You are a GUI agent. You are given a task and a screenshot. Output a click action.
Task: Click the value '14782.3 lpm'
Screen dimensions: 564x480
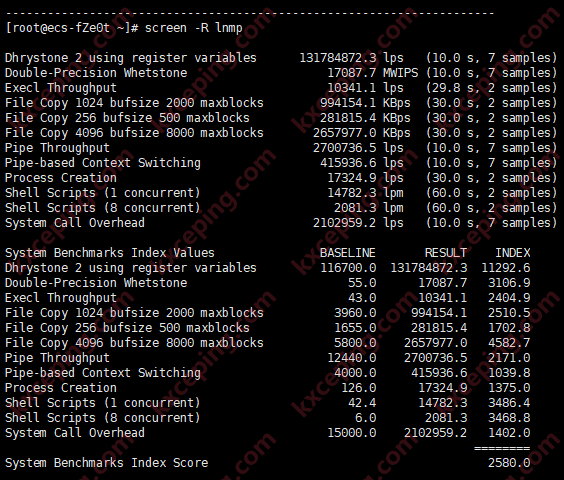click(365, 193)
